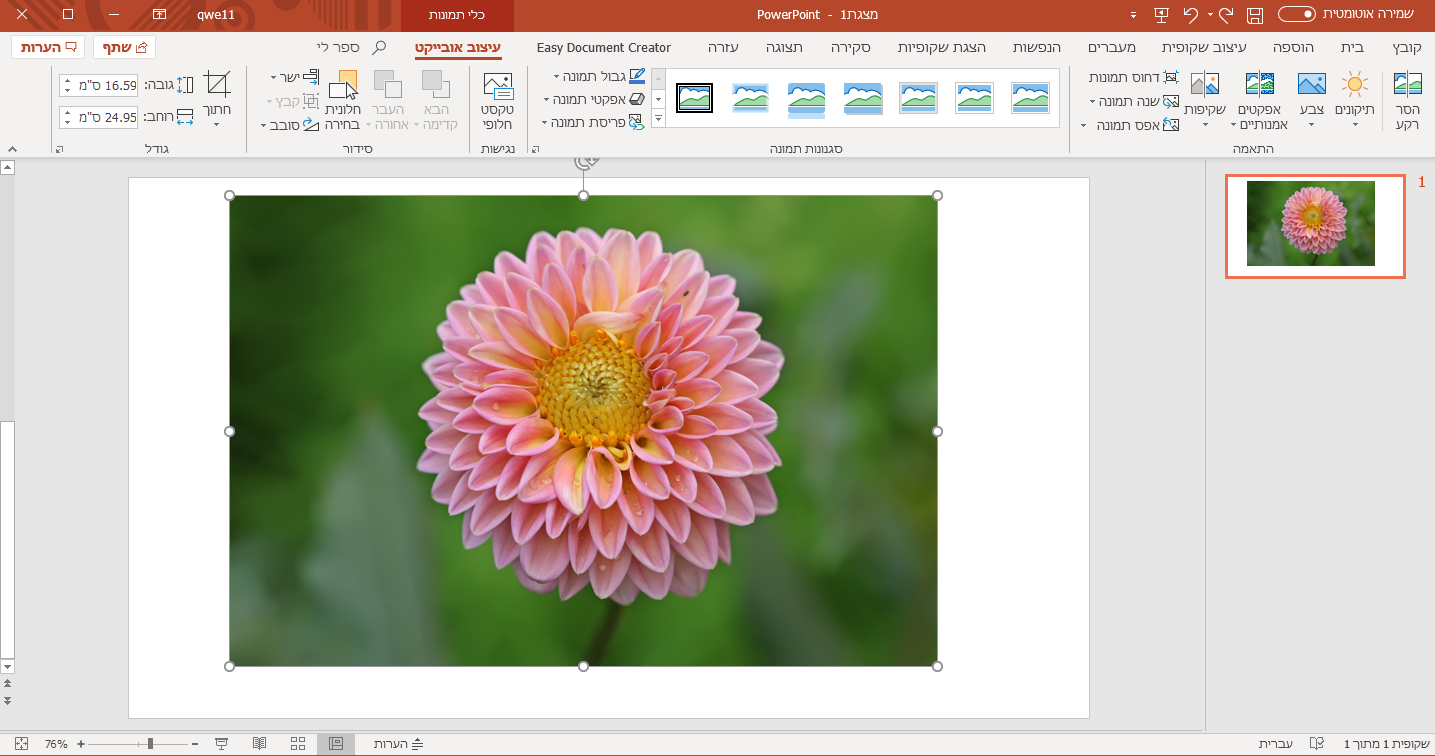Viewport: 1435px width, 756px height.
Task: Click the Share (שתף) button
Action: click(x=125, y=47)
